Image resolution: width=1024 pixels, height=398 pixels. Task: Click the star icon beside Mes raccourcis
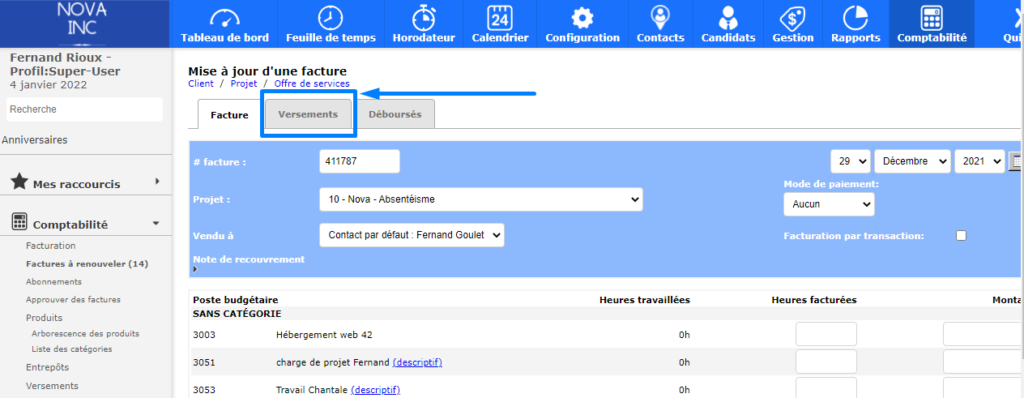coord(20,183)
